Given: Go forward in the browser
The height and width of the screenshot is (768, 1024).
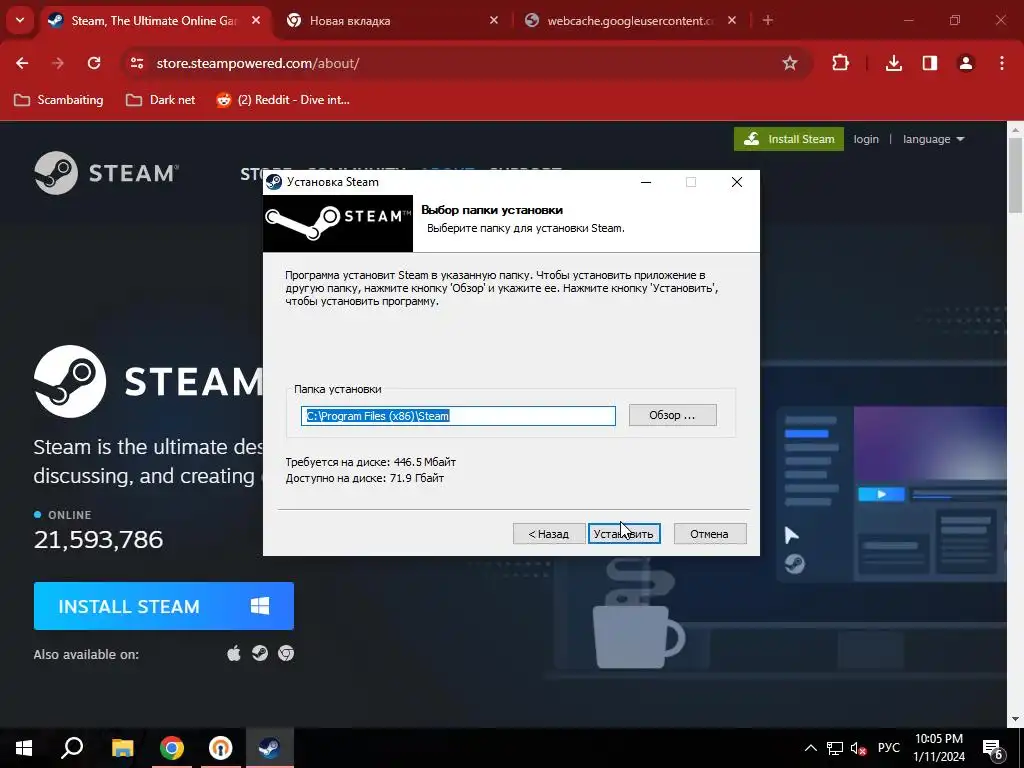Looking at the screenshot, I should click(58, 63).
